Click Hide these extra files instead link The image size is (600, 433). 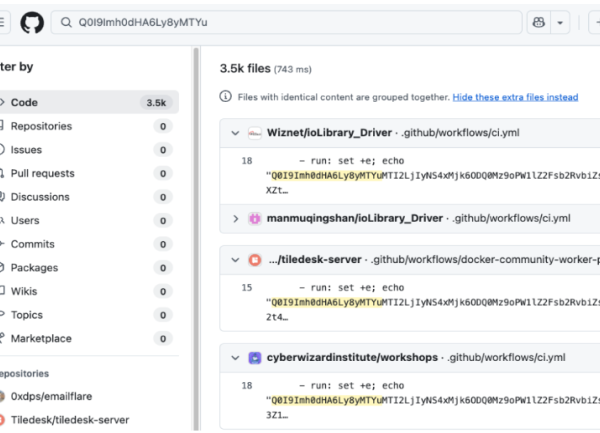515,97
